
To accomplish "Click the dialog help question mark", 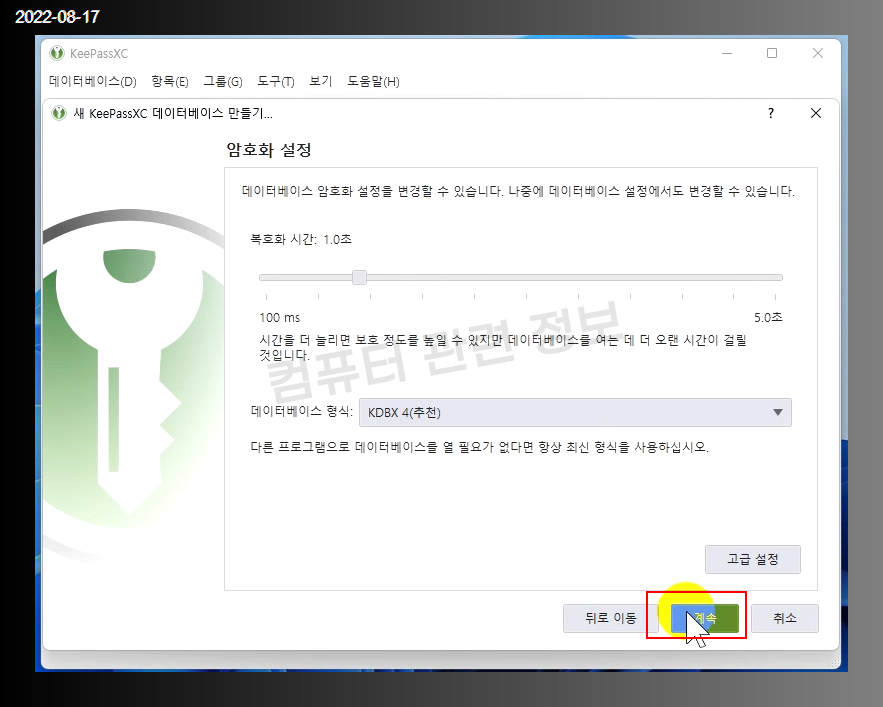I will [x=771, y=113].
